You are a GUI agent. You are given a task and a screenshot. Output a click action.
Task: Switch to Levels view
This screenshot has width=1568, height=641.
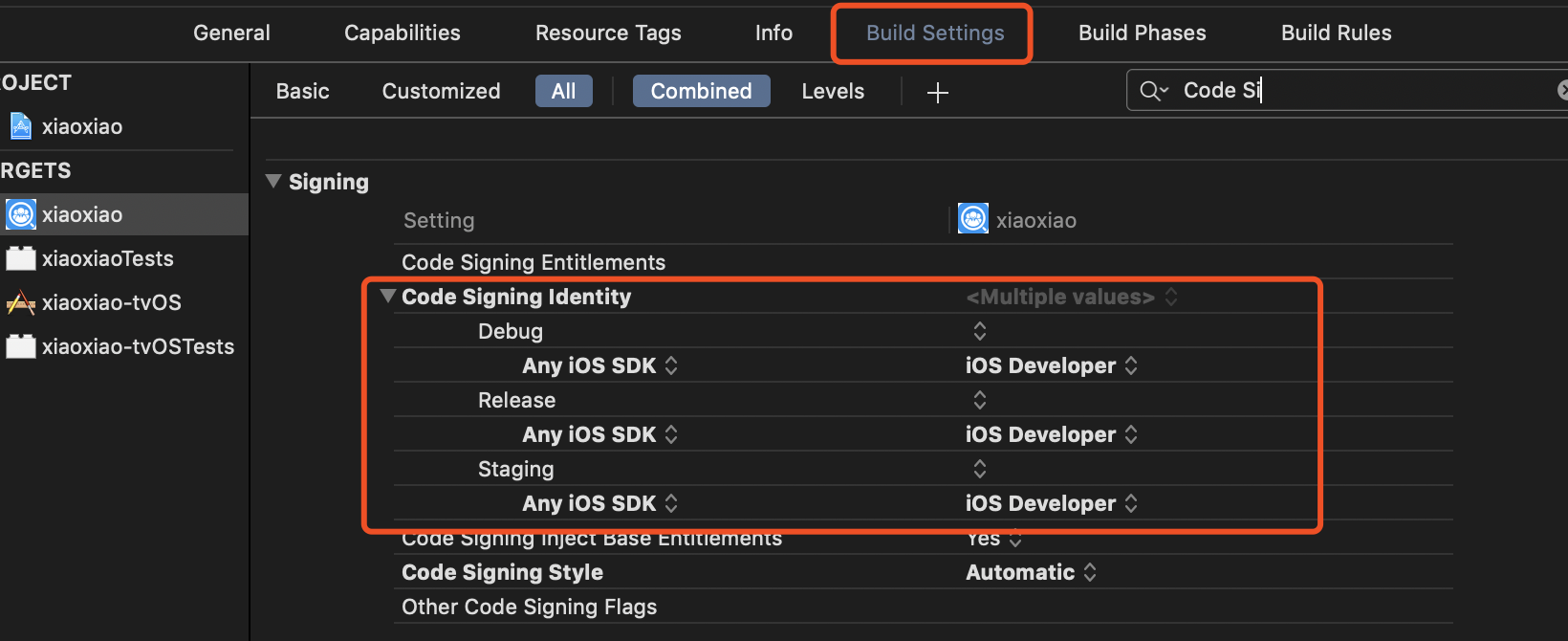[833, 91]
